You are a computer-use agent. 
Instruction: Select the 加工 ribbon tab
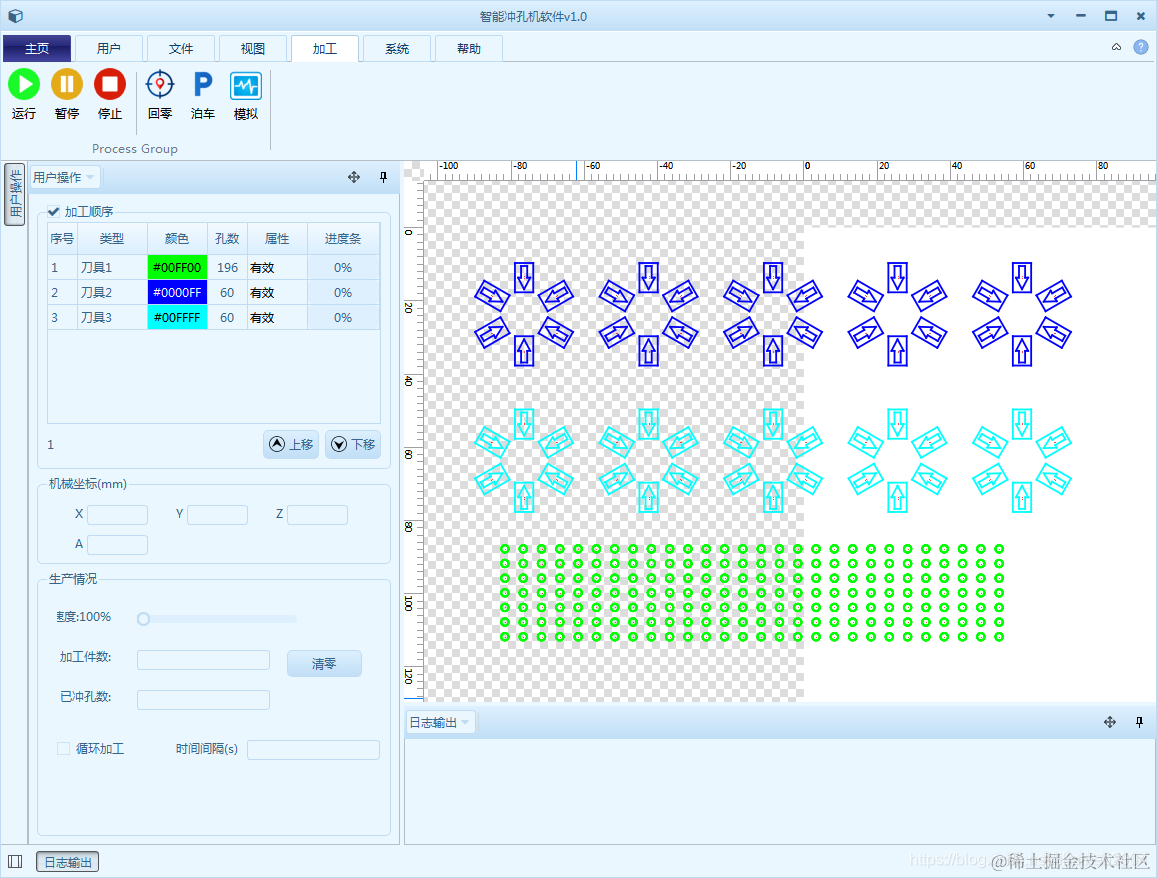click(325, 49)
